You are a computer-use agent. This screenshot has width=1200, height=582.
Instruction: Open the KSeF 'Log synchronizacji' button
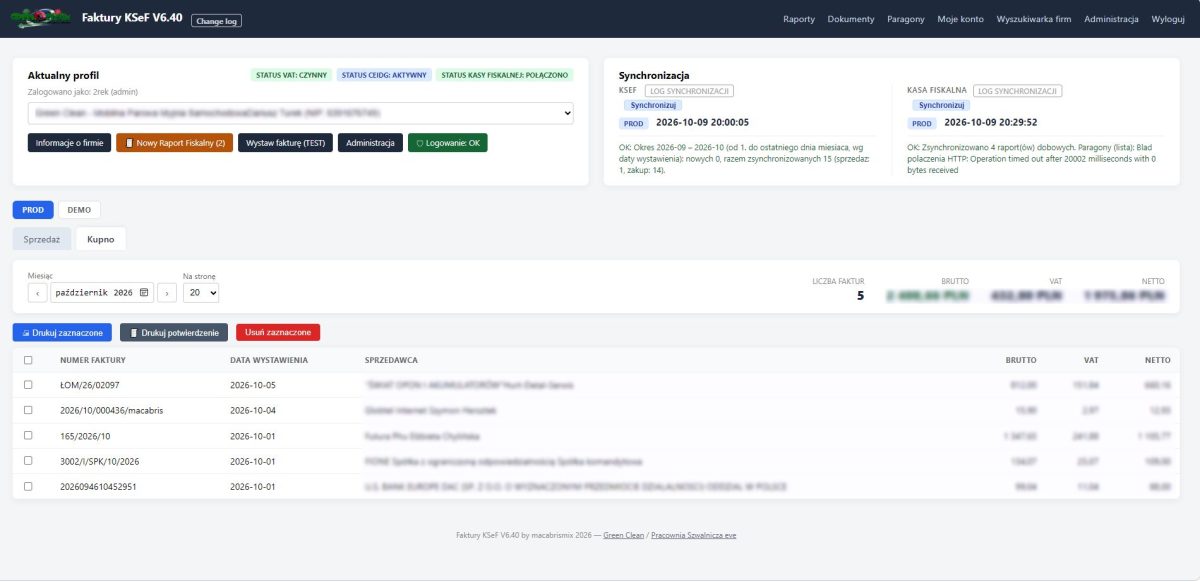687,91
